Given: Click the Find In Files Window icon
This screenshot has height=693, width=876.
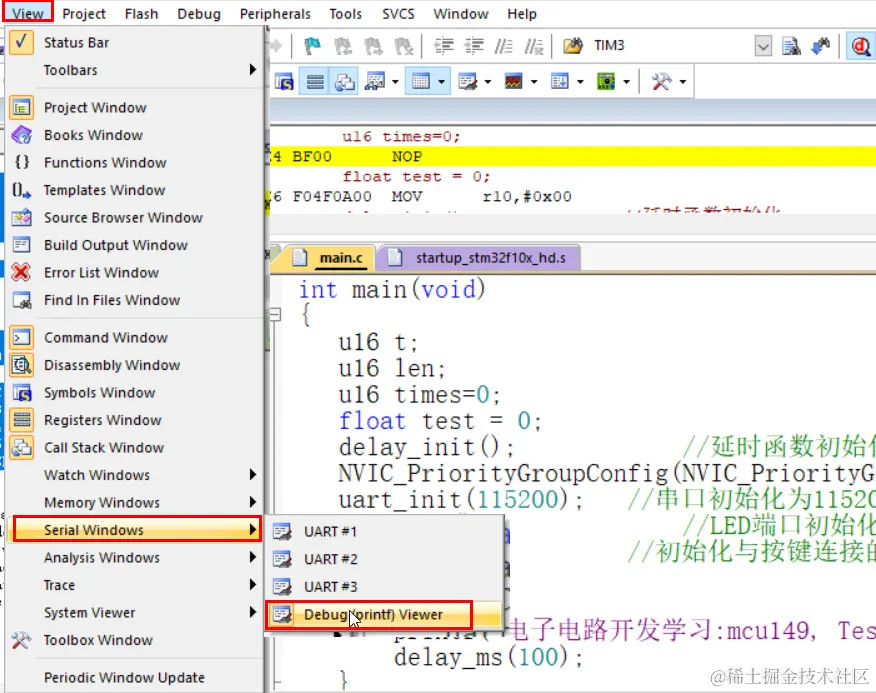Looking at the screenshot, I should (21, 300).
